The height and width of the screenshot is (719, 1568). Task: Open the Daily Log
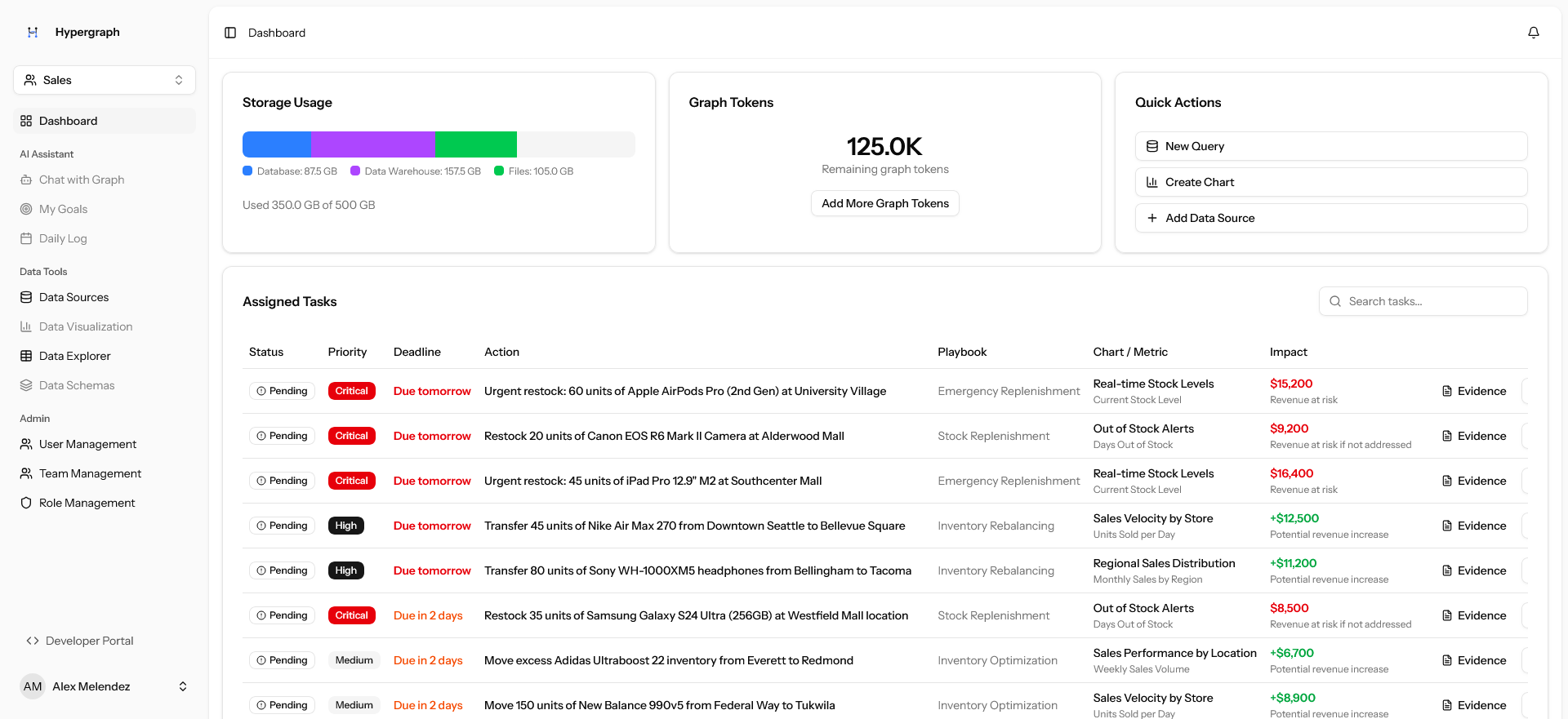tap(63, 238)
